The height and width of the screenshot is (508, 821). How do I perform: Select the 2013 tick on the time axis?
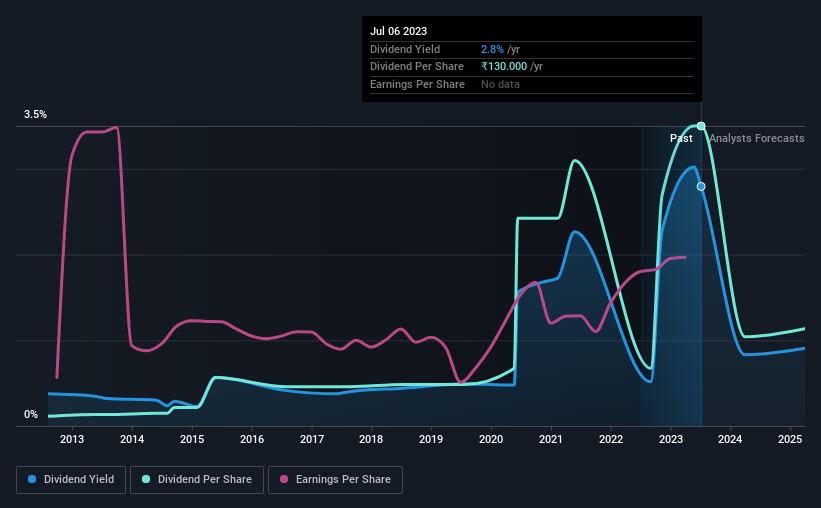click(x=72, y=439)
